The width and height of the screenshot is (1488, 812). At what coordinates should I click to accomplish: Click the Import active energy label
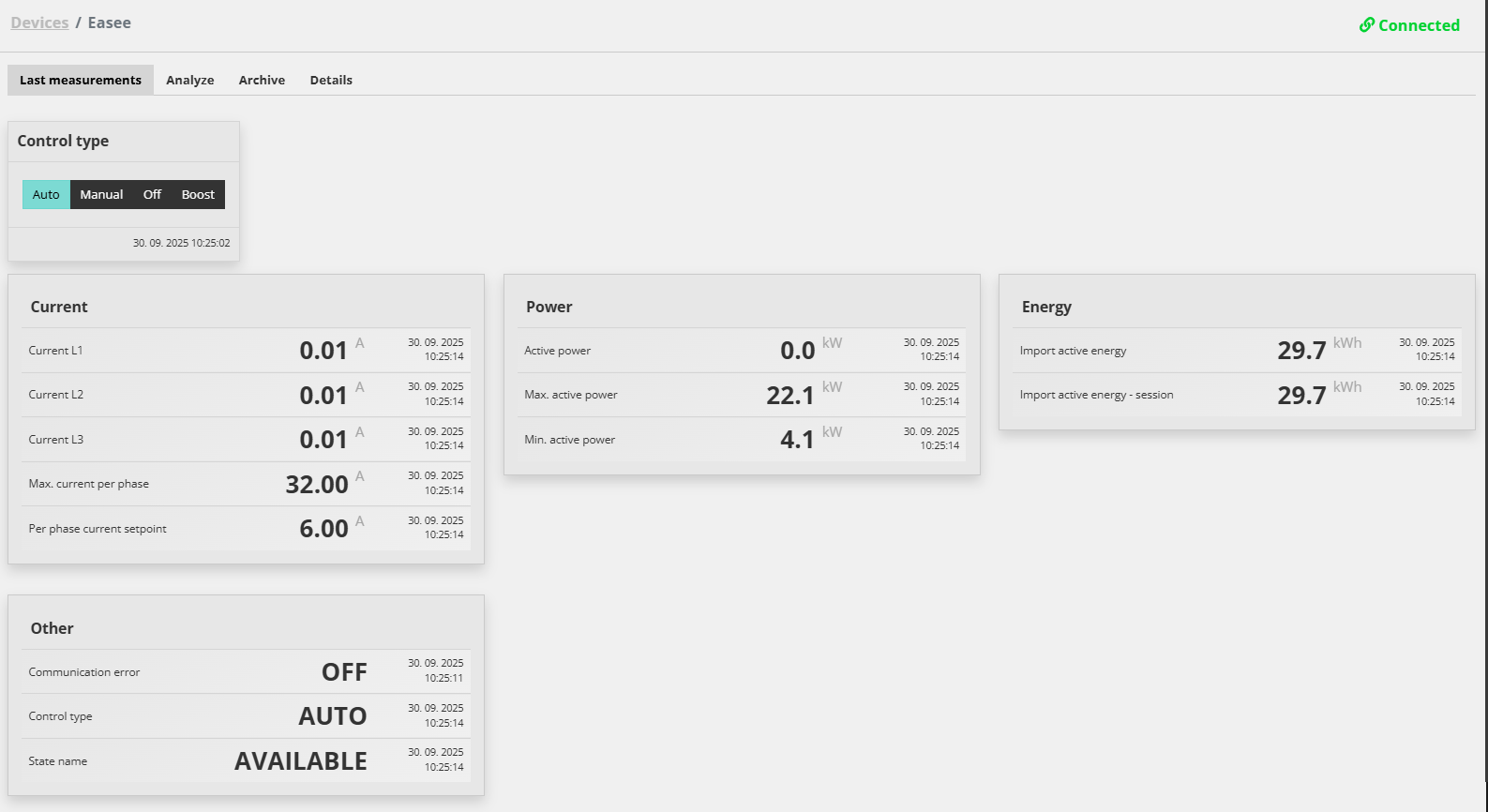(x=1073, y=351)
